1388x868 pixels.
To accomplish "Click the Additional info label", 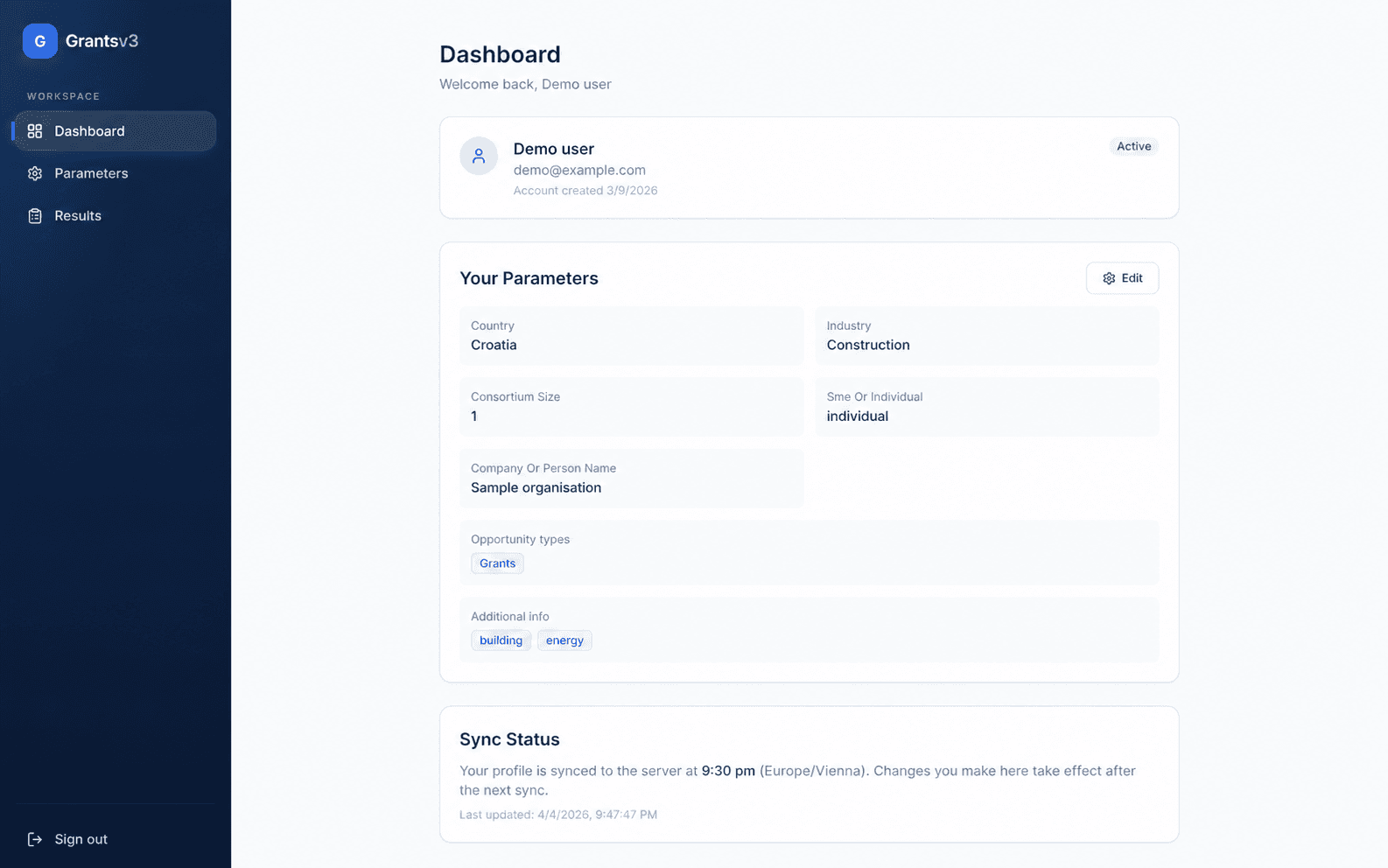I will pyautogui.click(x=510, y=616).
